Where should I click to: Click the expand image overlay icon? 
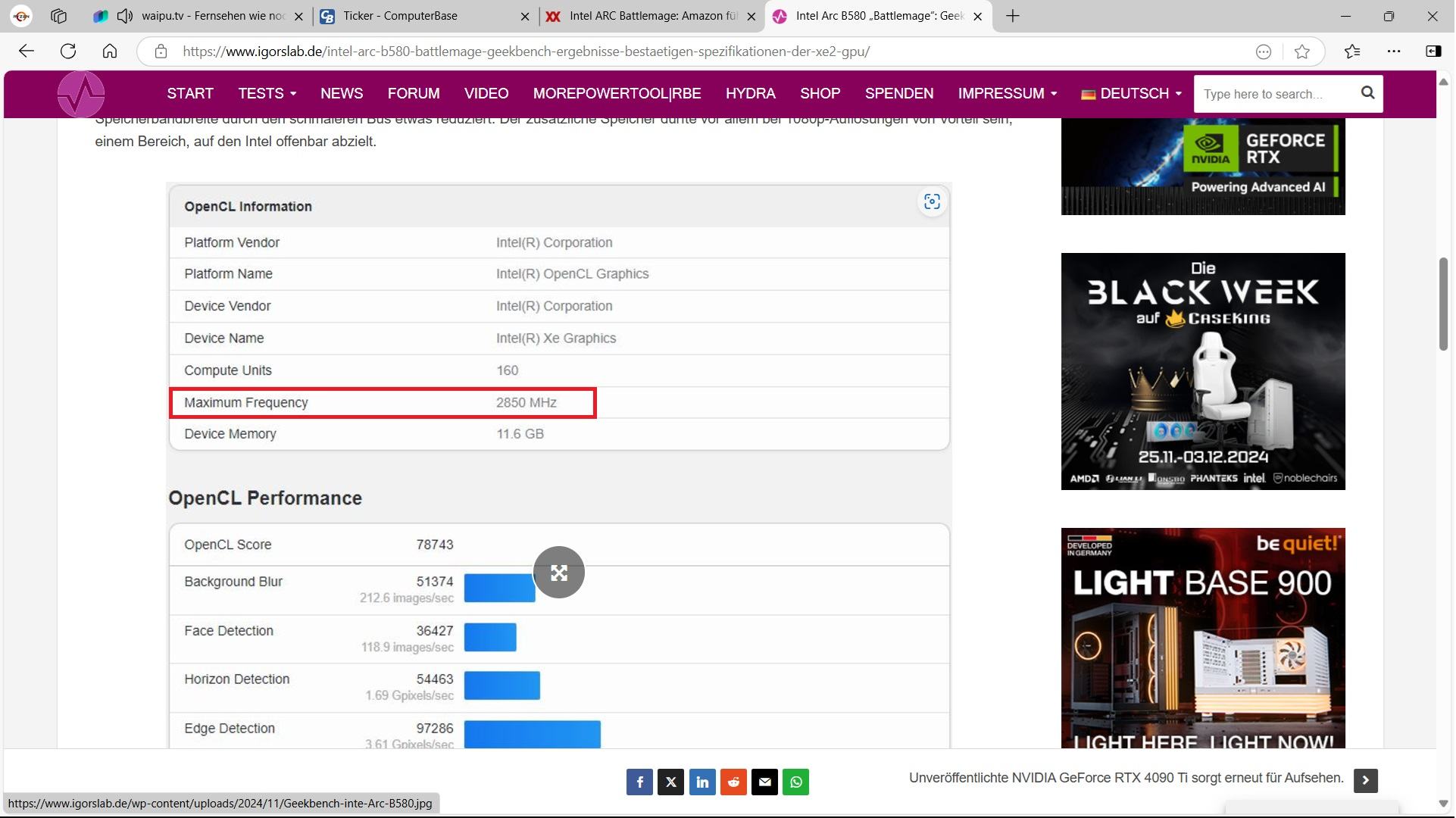(558, 573)
